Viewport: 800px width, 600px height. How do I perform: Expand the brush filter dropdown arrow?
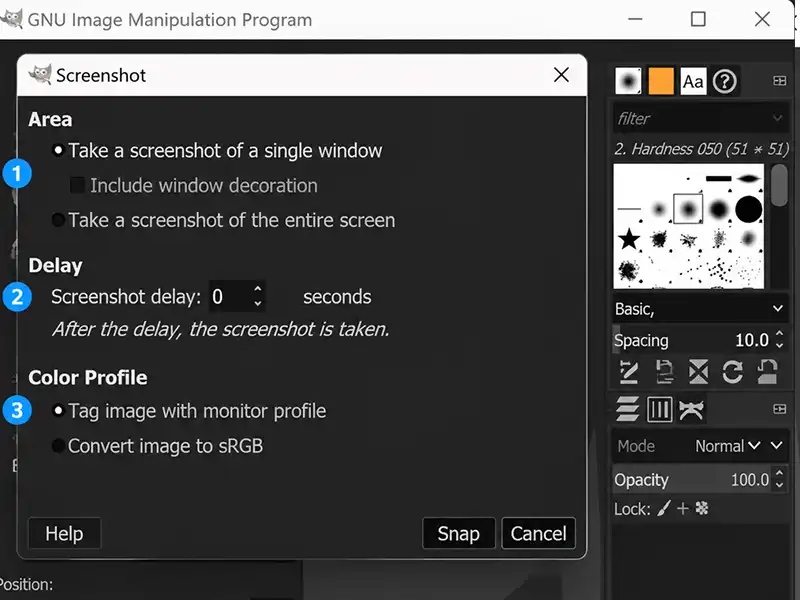coord(777,118)
